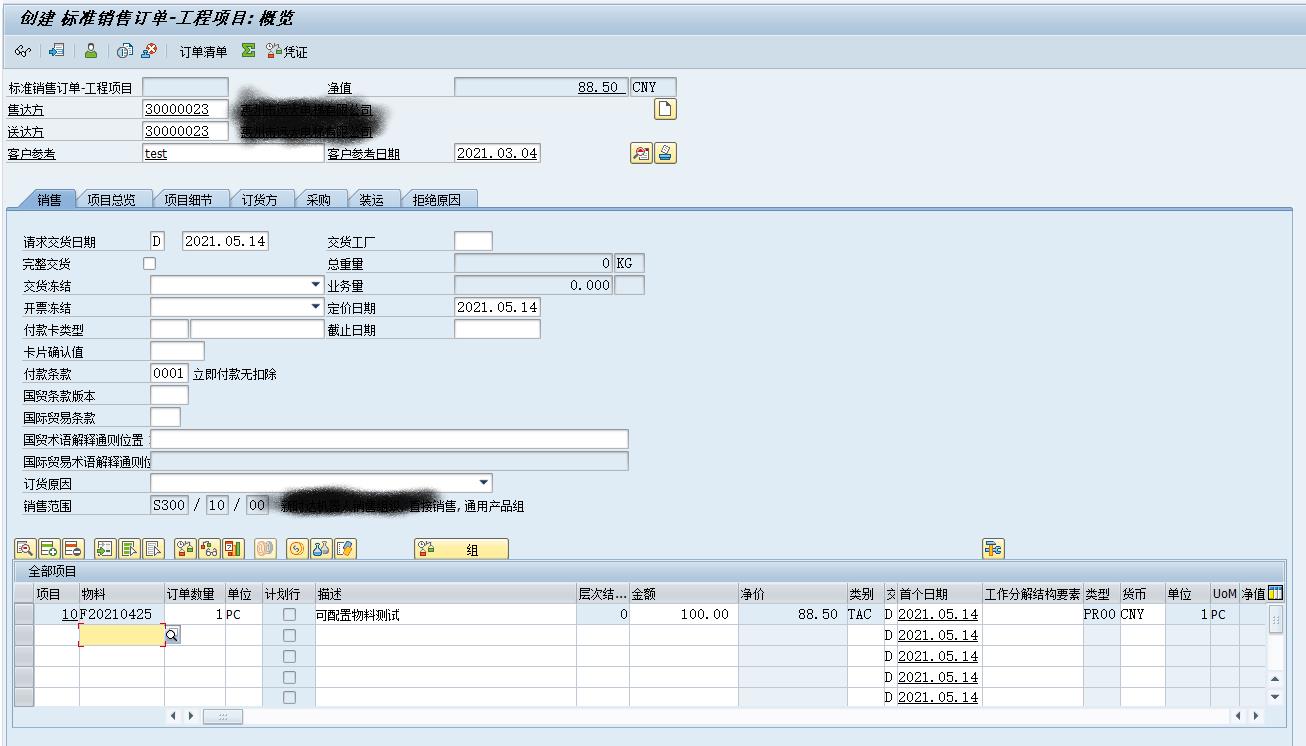Image resolution: width=1306 pixels, height=746 pixels.
Task: Click the select all items icon
Action: (129, 548)
